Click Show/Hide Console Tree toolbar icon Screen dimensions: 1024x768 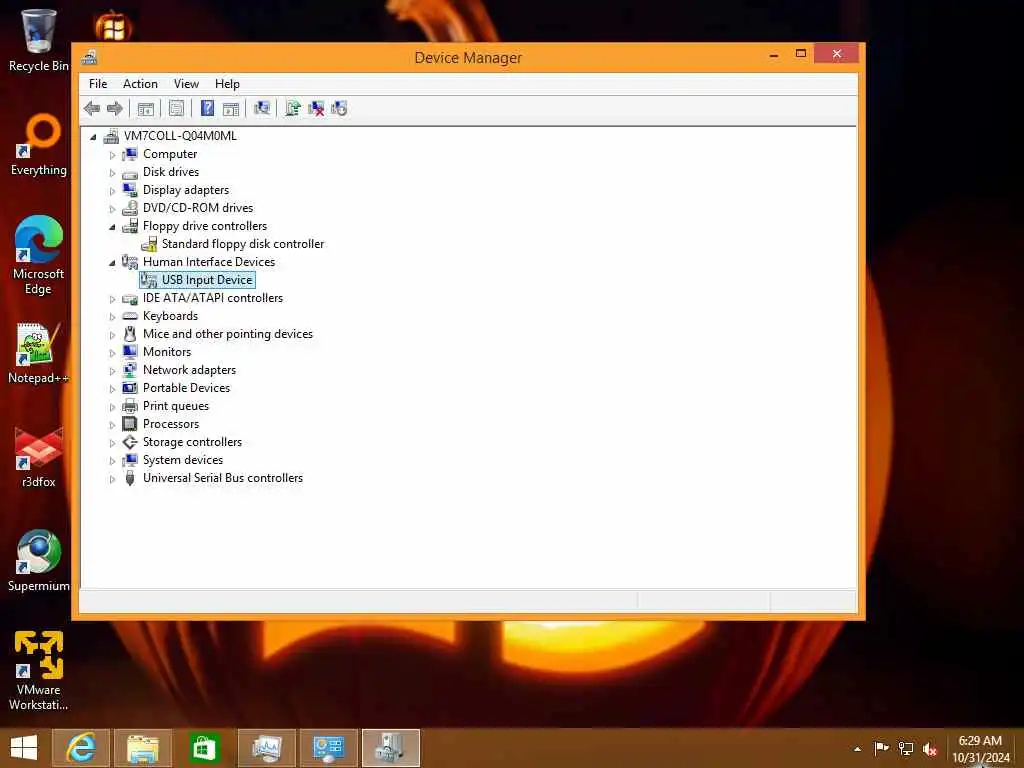click(146, 108)
